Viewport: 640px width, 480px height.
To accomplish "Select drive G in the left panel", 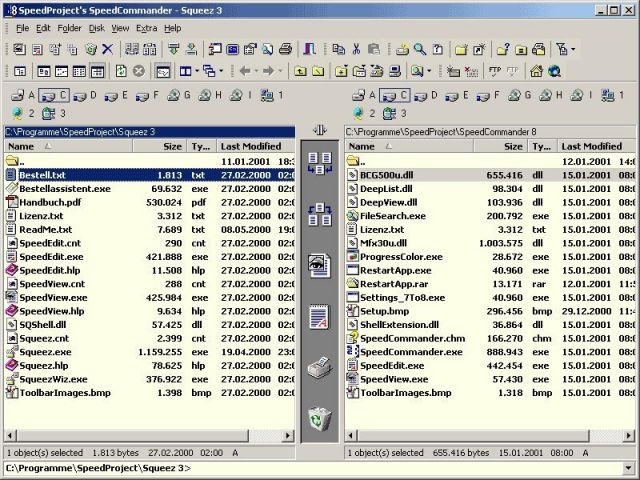I will pos(179,96).
